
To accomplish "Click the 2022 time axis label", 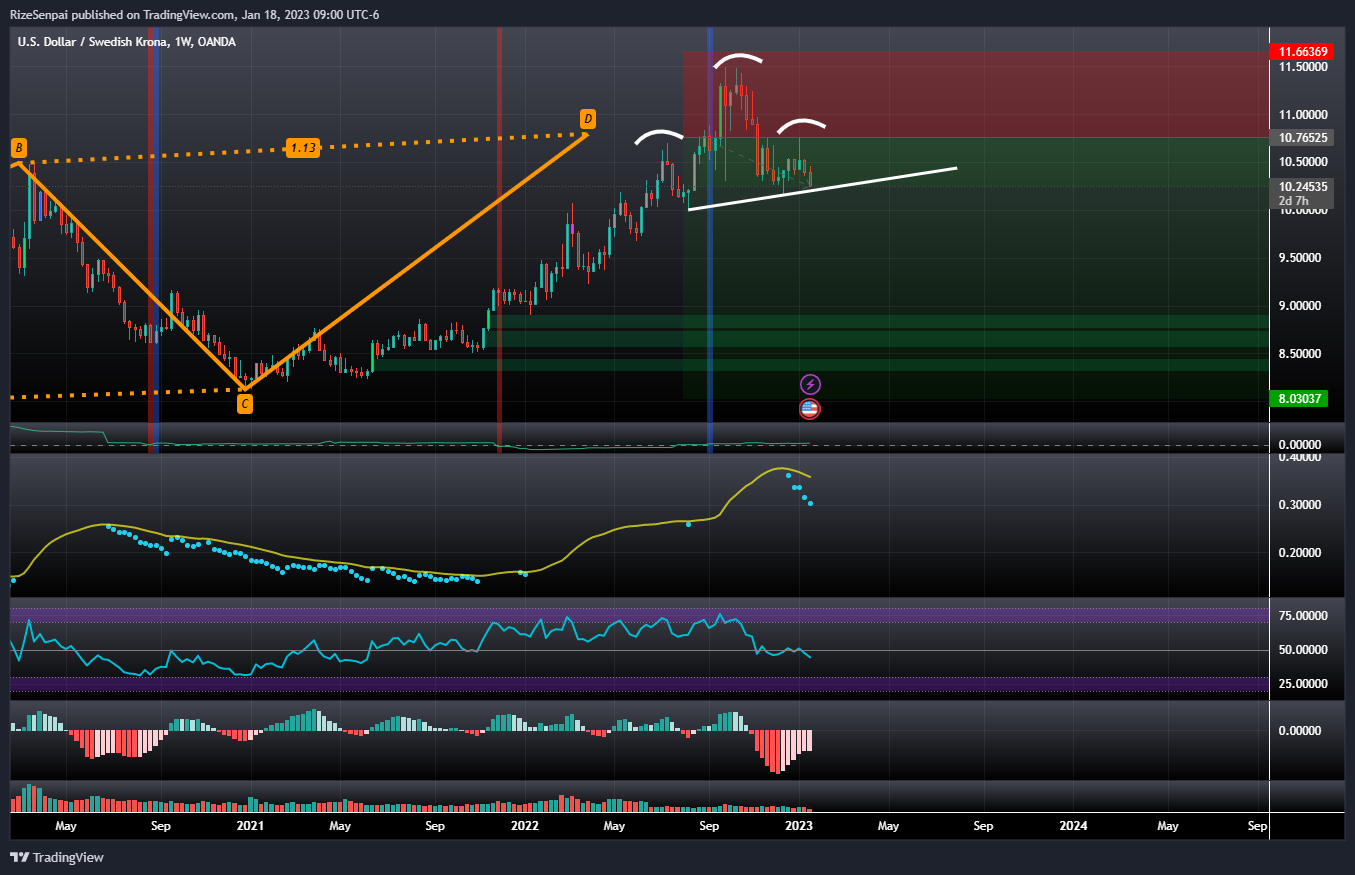I will click(x=525, y=826).
